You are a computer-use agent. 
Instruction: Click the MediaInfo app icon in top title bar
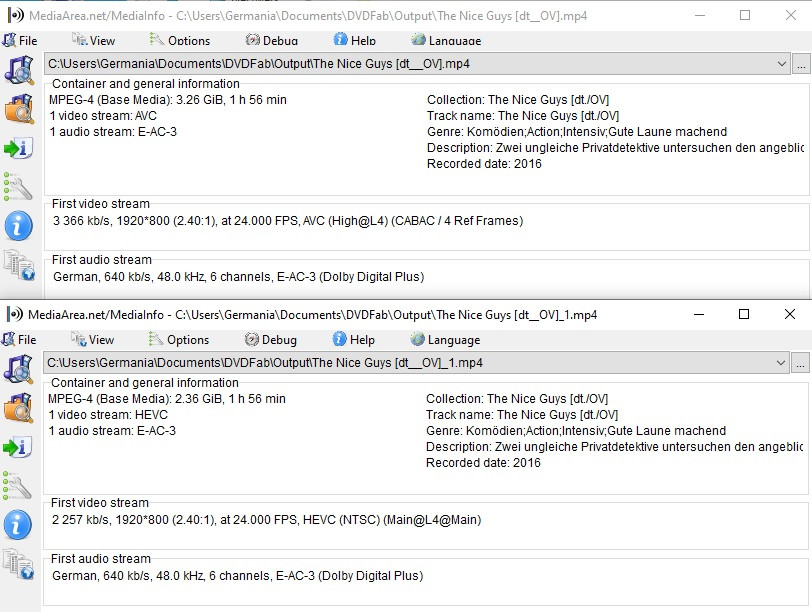16,16
